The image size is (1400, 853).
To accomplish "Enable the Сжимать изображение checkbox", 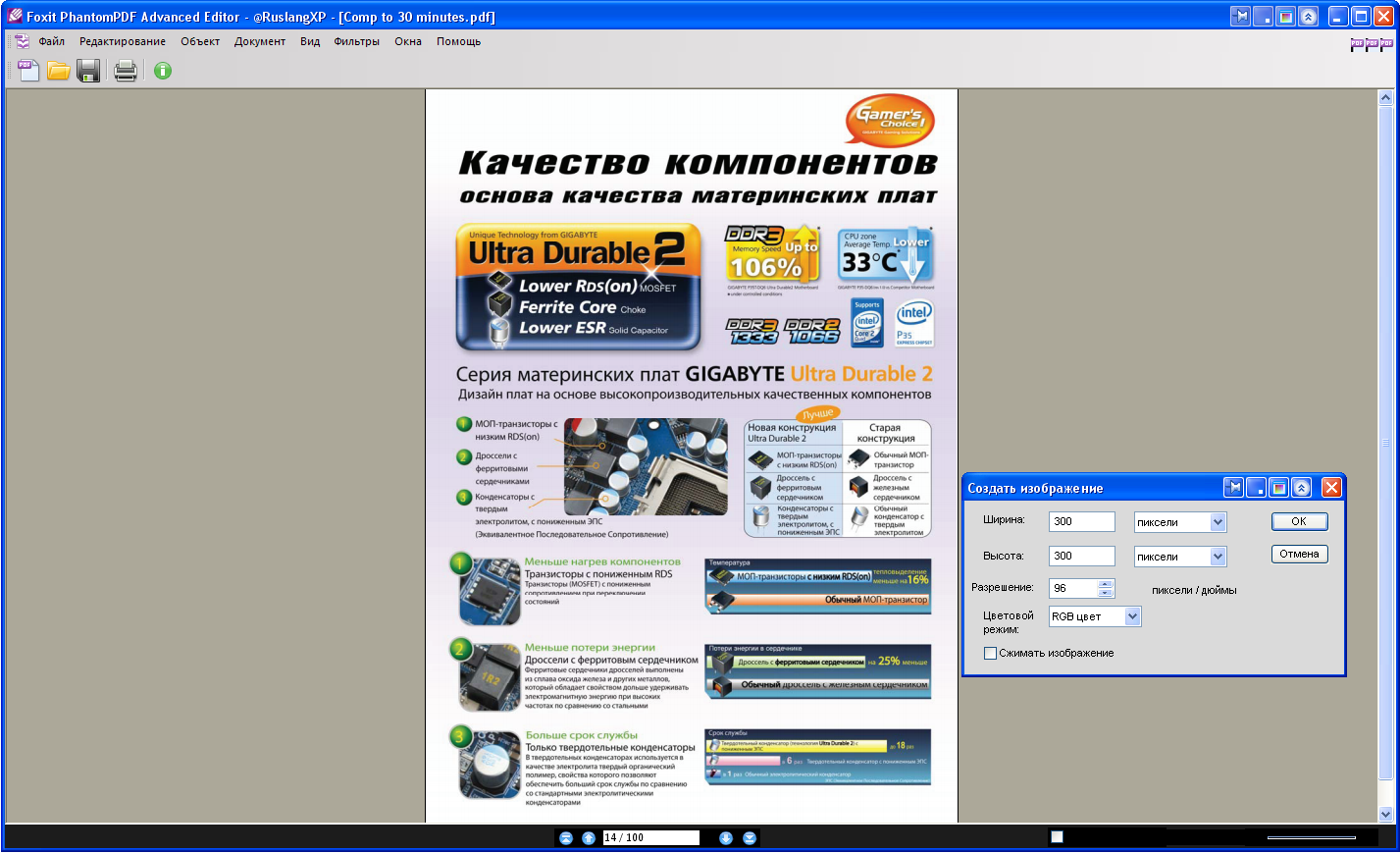I will [990, 653].
